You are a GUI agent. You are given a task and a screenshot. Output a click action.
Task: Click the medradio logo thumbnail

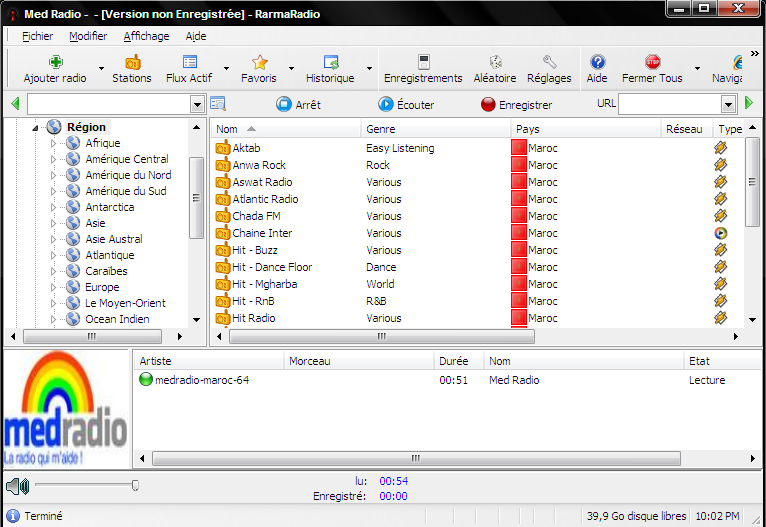click(66, 408)
